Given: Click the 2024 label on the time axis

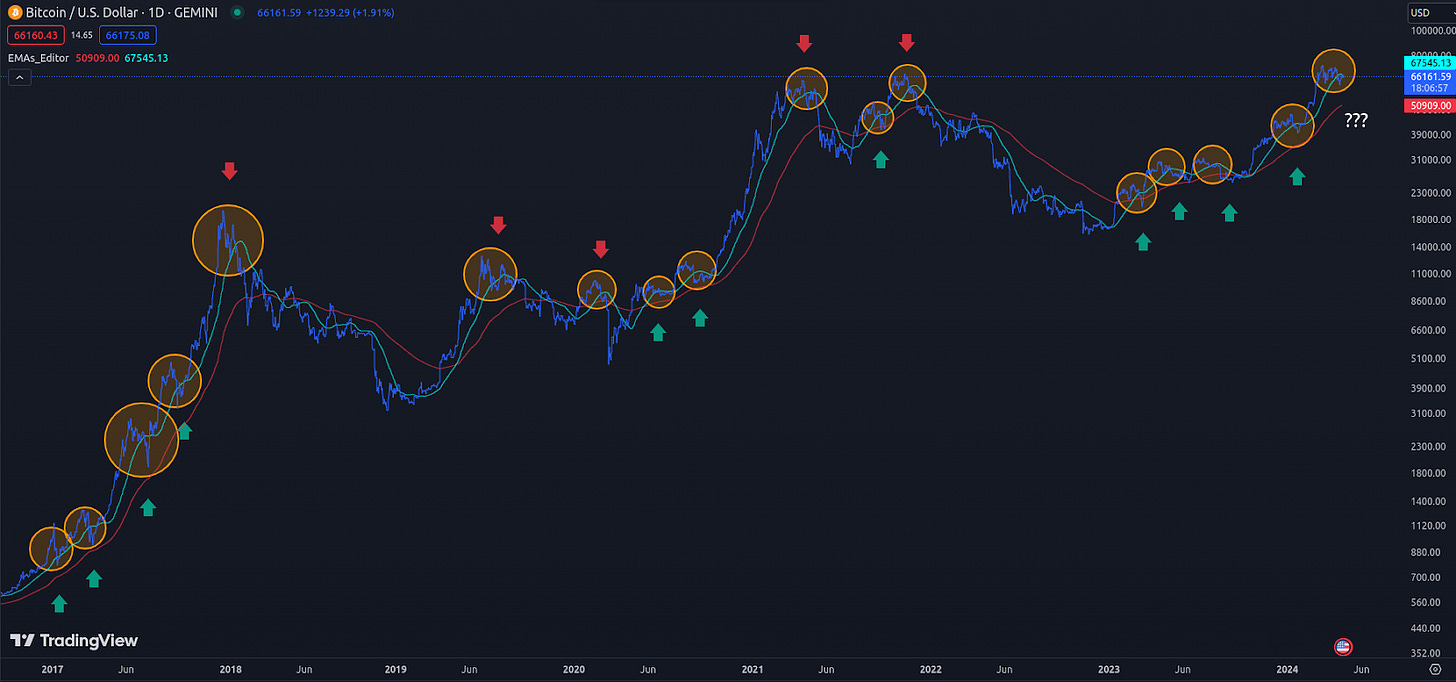Looking at the screenshot, I should (x=1287, y=668).
